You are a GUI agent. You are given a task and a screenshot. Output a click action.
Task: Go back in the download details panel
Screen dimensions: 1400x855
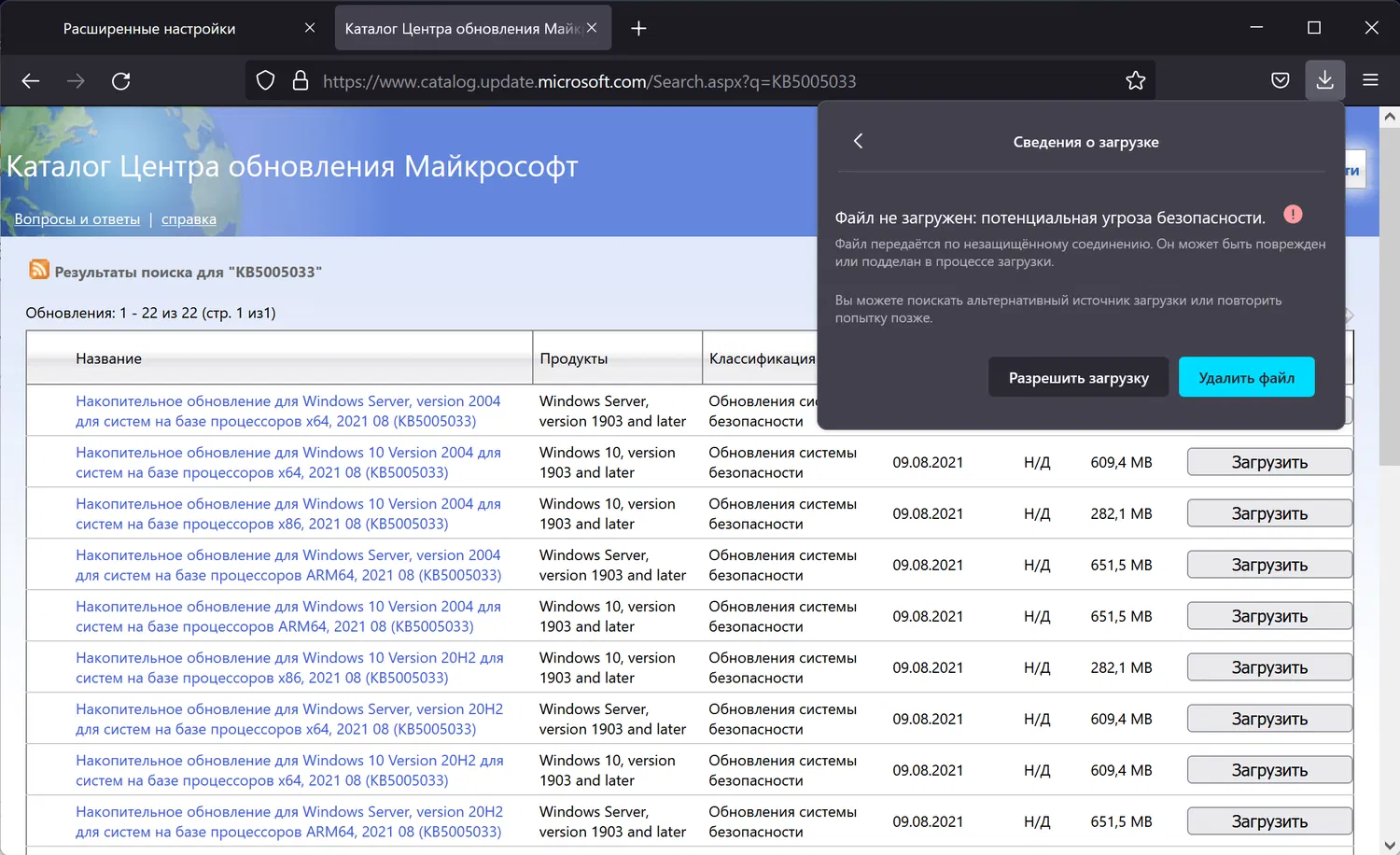(859, 141)
